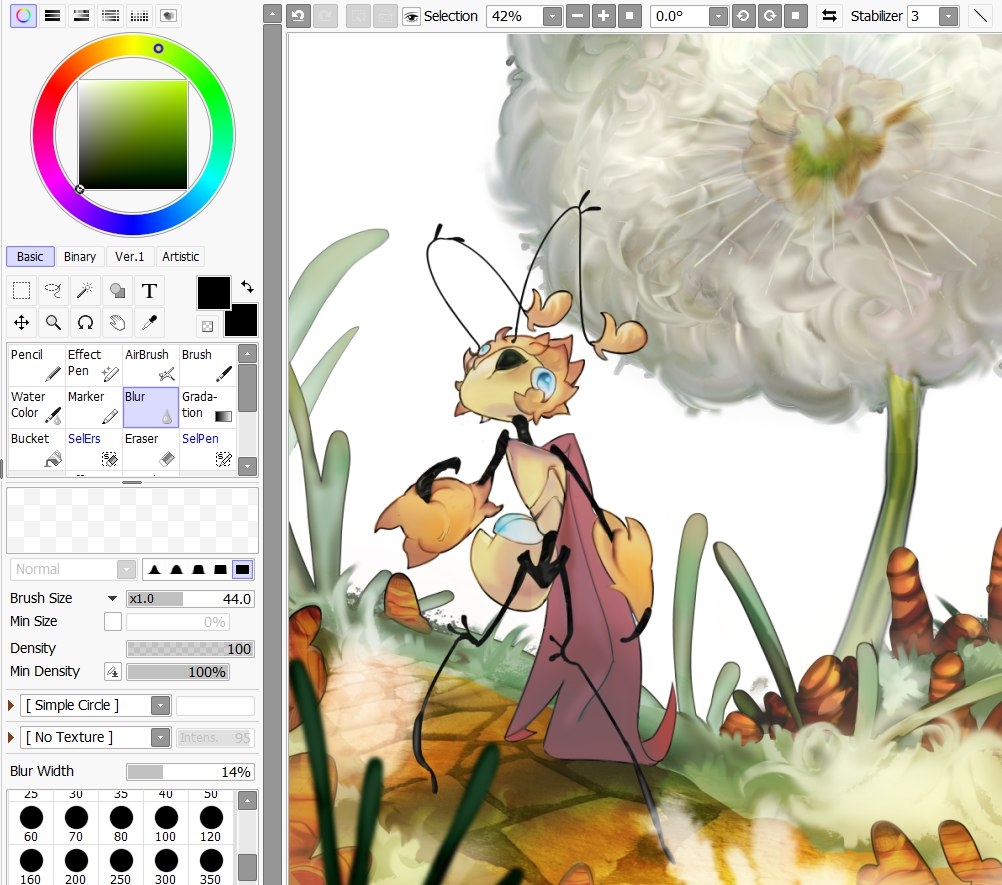Choose the Eyedropper color picker tool
The height and width of the screenshot is (885, 1002).
coord(149,322)
